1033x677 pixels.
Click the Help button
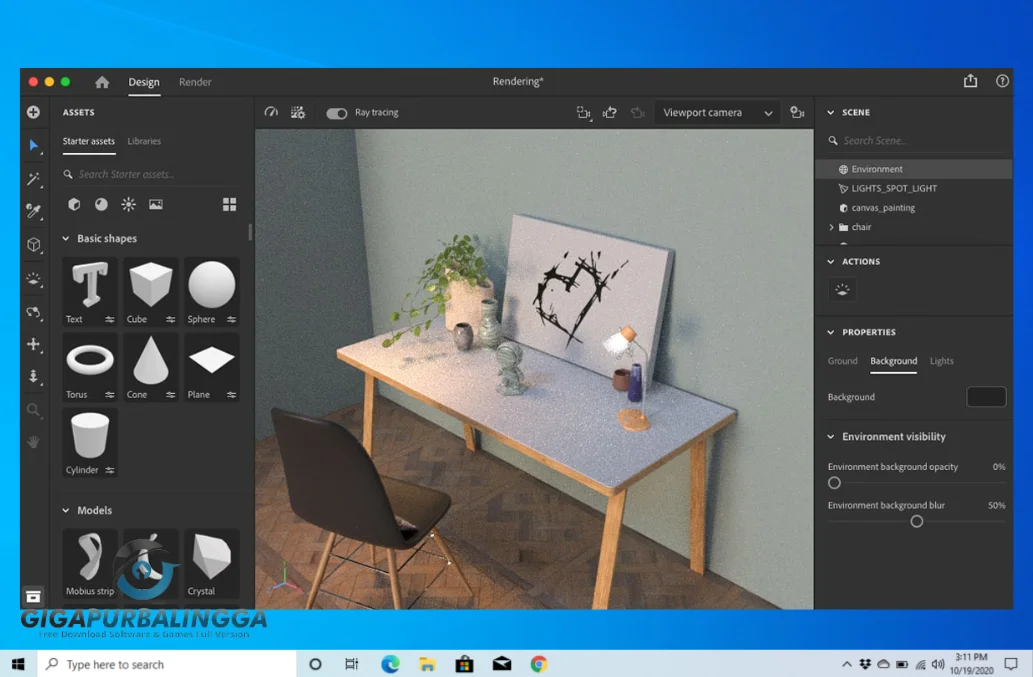(x=1002, y=81)
